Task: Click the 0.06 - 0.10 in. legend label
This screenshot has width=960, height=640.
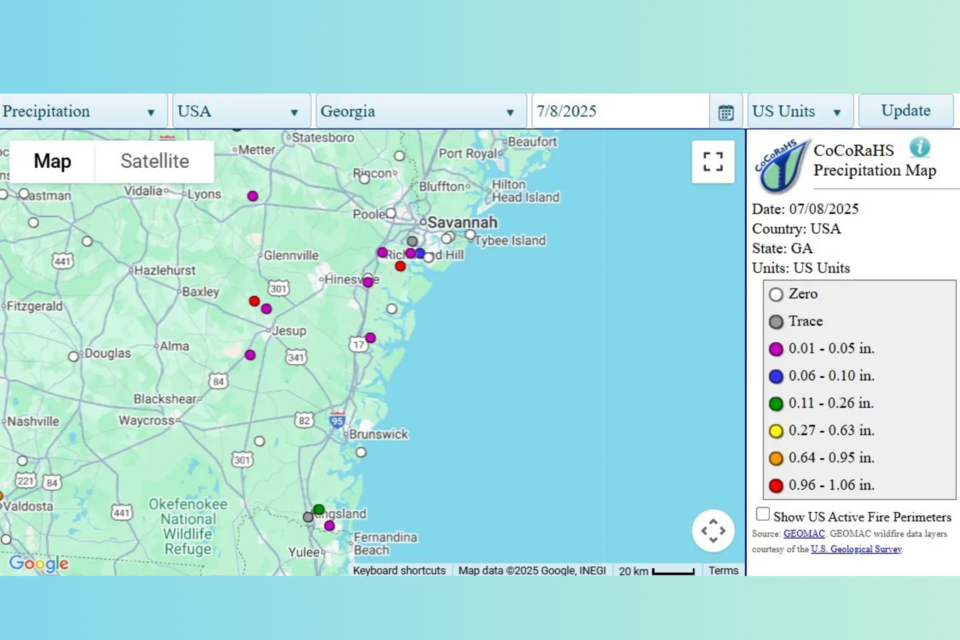Action: pyautogui.click(x=831, y=375)
